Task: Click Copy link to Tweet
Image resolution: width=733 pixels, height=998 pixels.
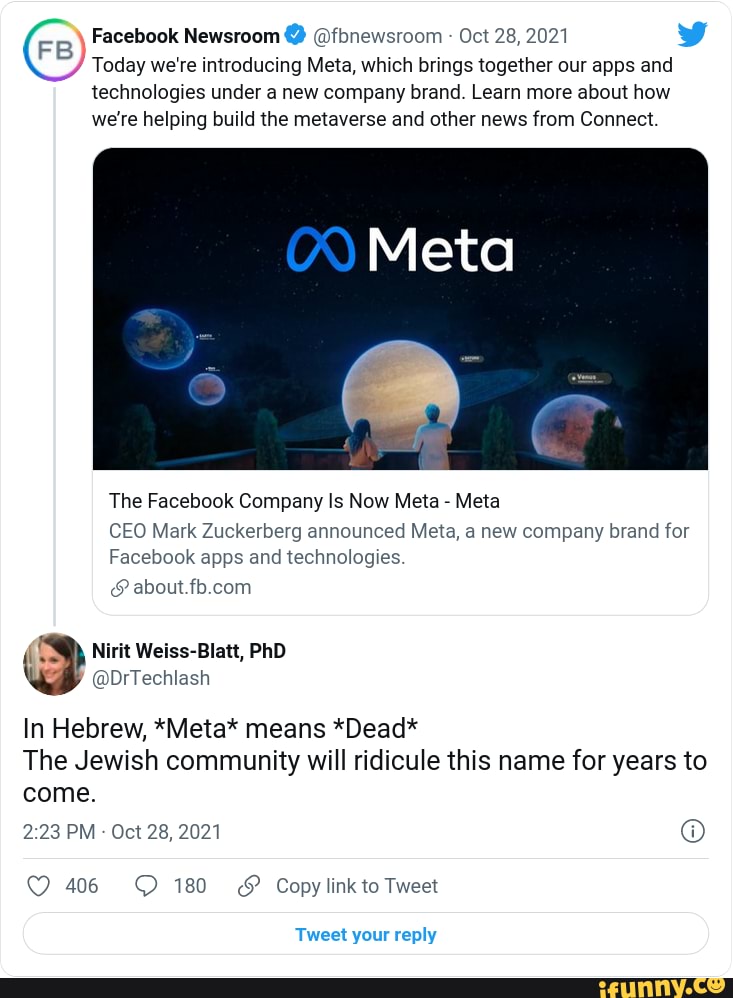Action: point(356,886)
